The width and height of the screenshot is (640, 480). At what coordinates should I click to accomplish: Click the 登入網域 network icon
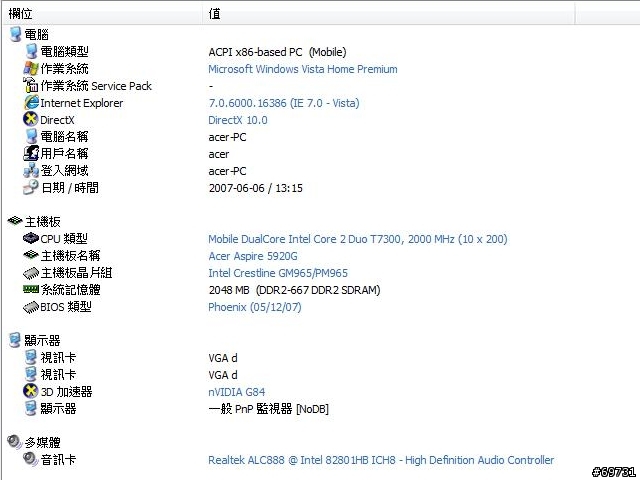pyautogui.click(x=31, y=171)
